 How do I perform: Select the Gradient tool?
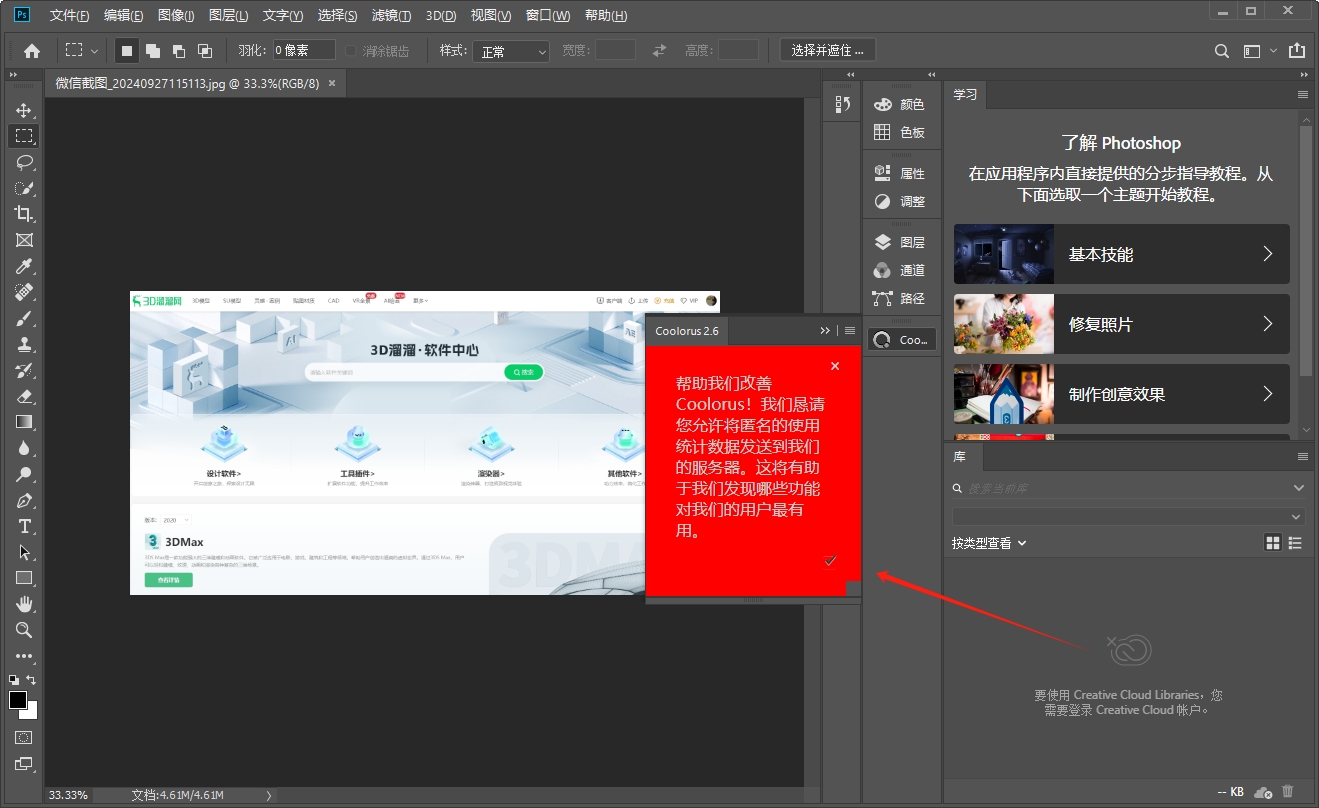24,422
